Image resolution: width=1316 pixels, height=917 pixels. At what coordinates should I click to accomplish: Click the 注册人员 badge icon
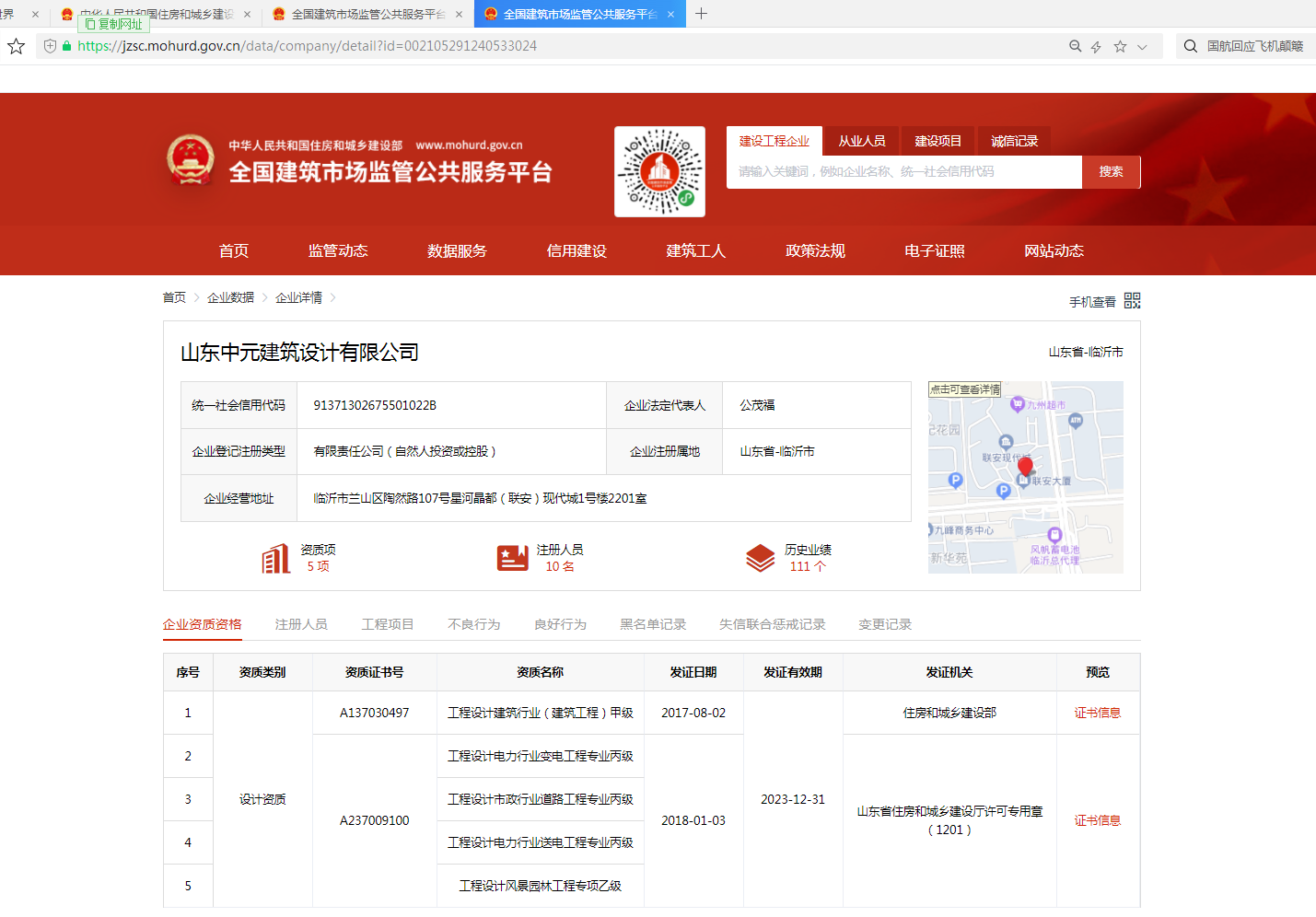512,558
